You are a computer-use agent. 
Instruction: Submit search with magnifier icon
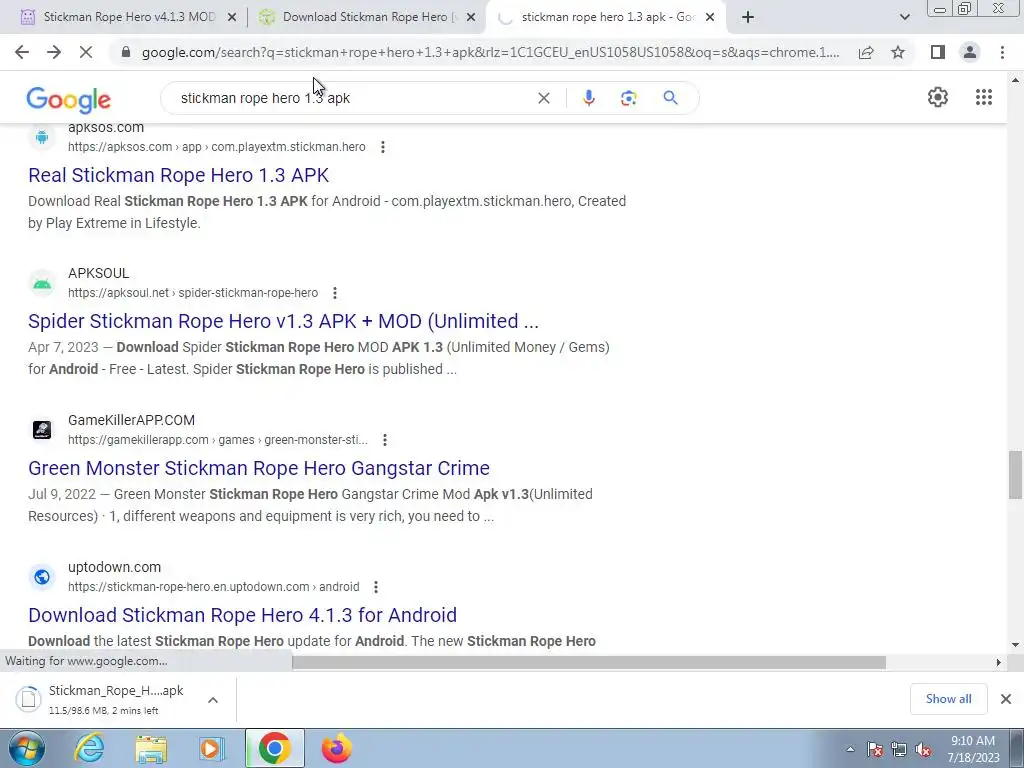[670, 98]
